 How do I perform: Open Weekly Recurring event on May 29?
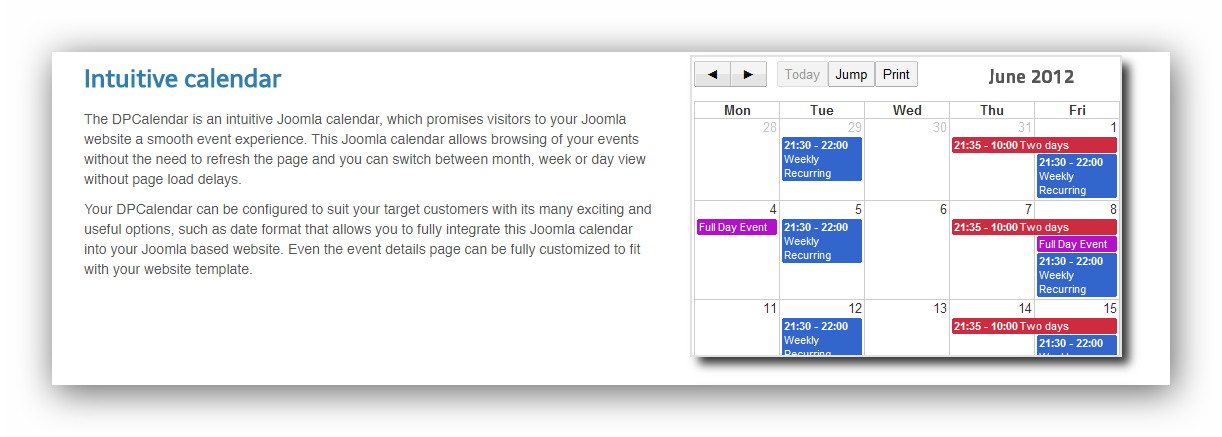[821, 159]
